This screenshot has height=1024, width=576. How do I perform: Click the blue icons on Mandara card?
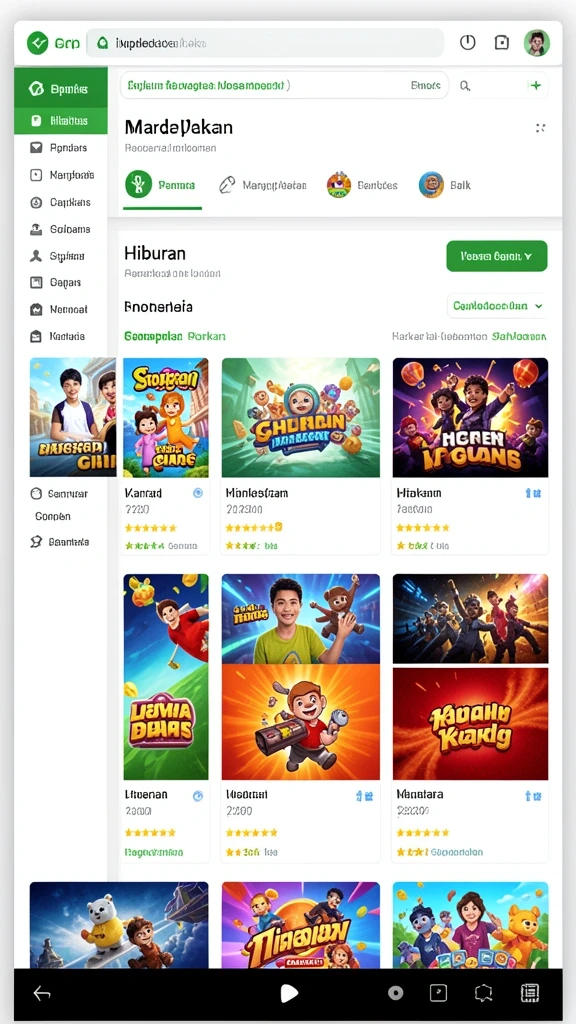(533, 795)
